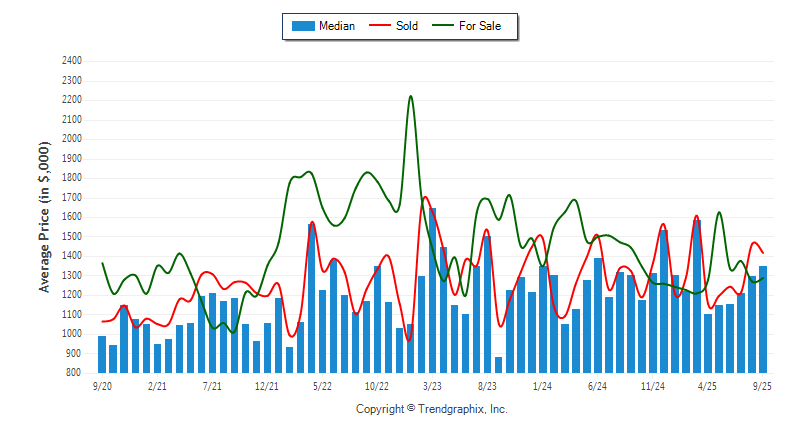Viewport: 800px width, 434px height.
Task: Click the Copyright Trendgraphix, Inc. text
Action: tap(432, 409)
